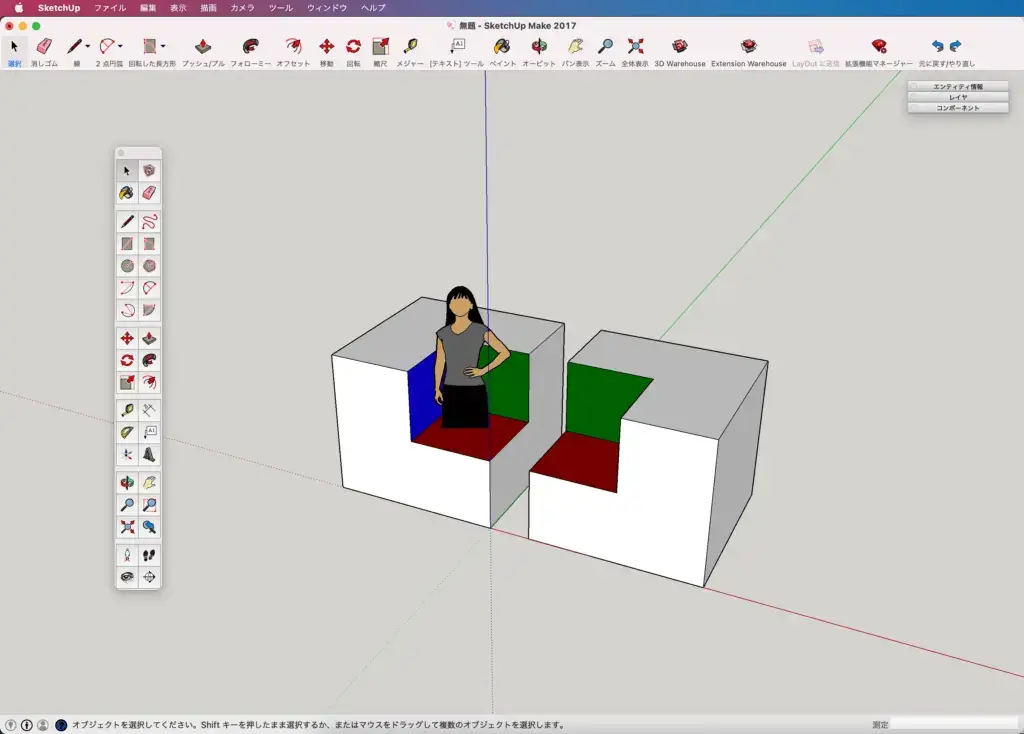The height and width of the screenshot is (734, 1024).
Task: Select the Dimension tool in the floating palette
Action: [150, 410]
